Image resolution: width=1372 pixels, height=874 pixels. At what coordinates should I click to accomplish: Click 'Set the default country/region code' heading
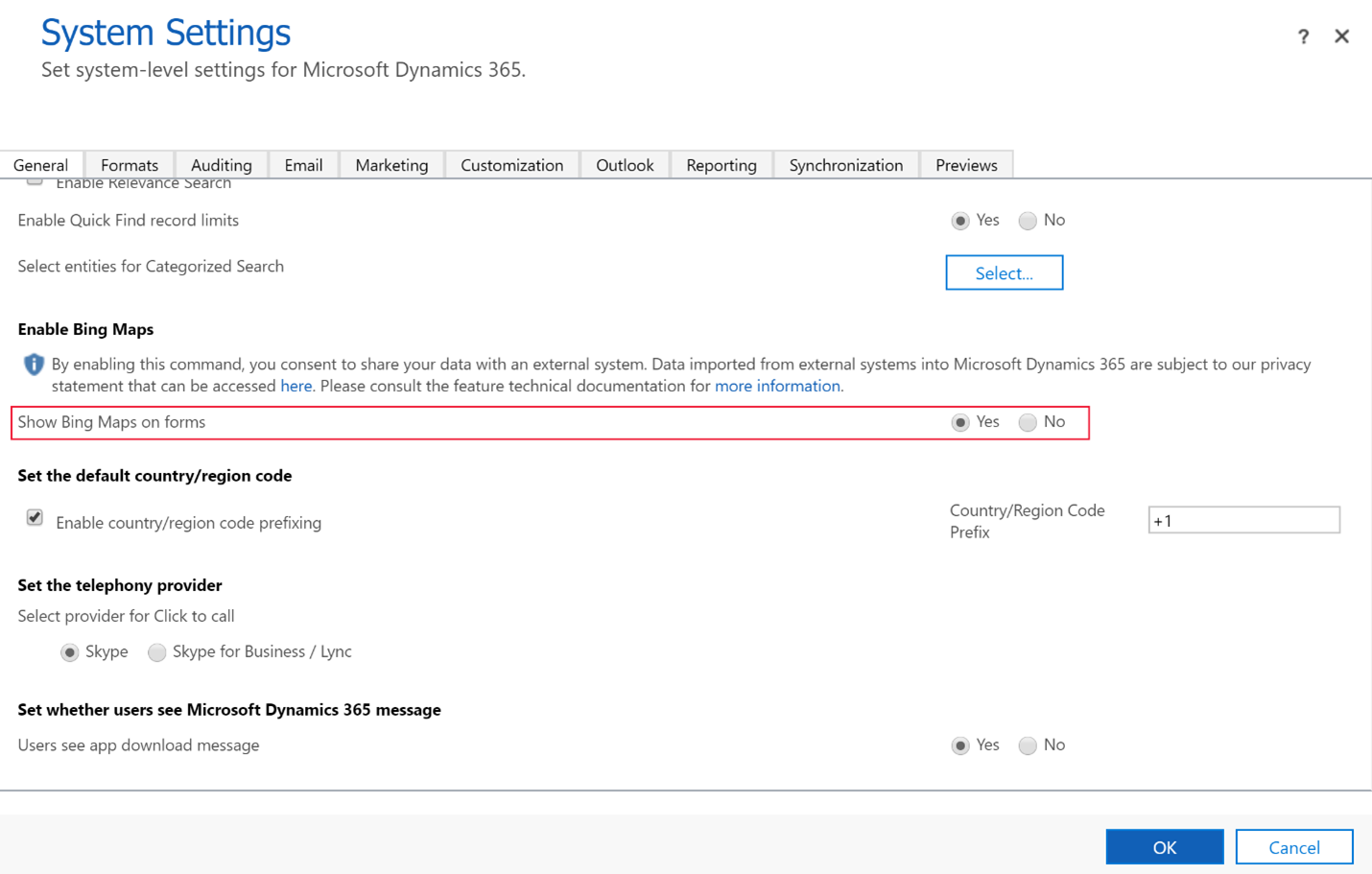click(x=154, y=476)
